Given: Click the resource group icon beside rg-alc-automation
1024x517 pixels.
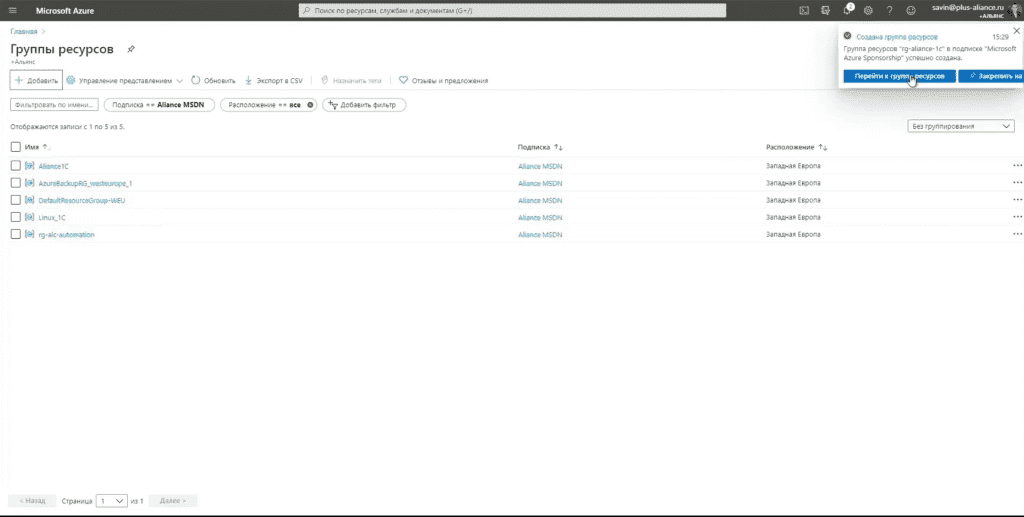Looking at the screenshot, I should click(x=29, y=234).
